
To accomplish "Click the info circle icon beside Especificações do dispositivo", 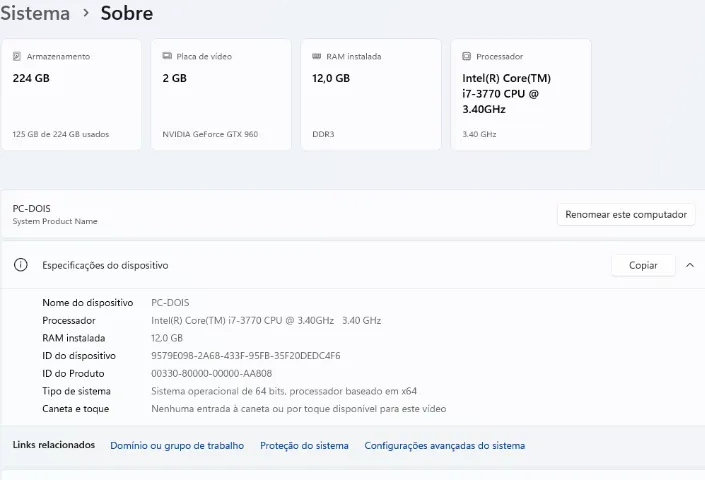I will pyautogui.click(x=21, y=265).
